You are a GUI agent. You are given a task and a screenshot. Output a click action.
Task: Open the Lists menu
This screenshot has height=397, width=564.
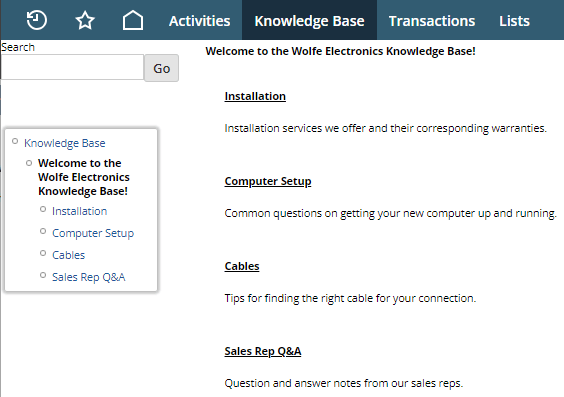click(514, 21)
